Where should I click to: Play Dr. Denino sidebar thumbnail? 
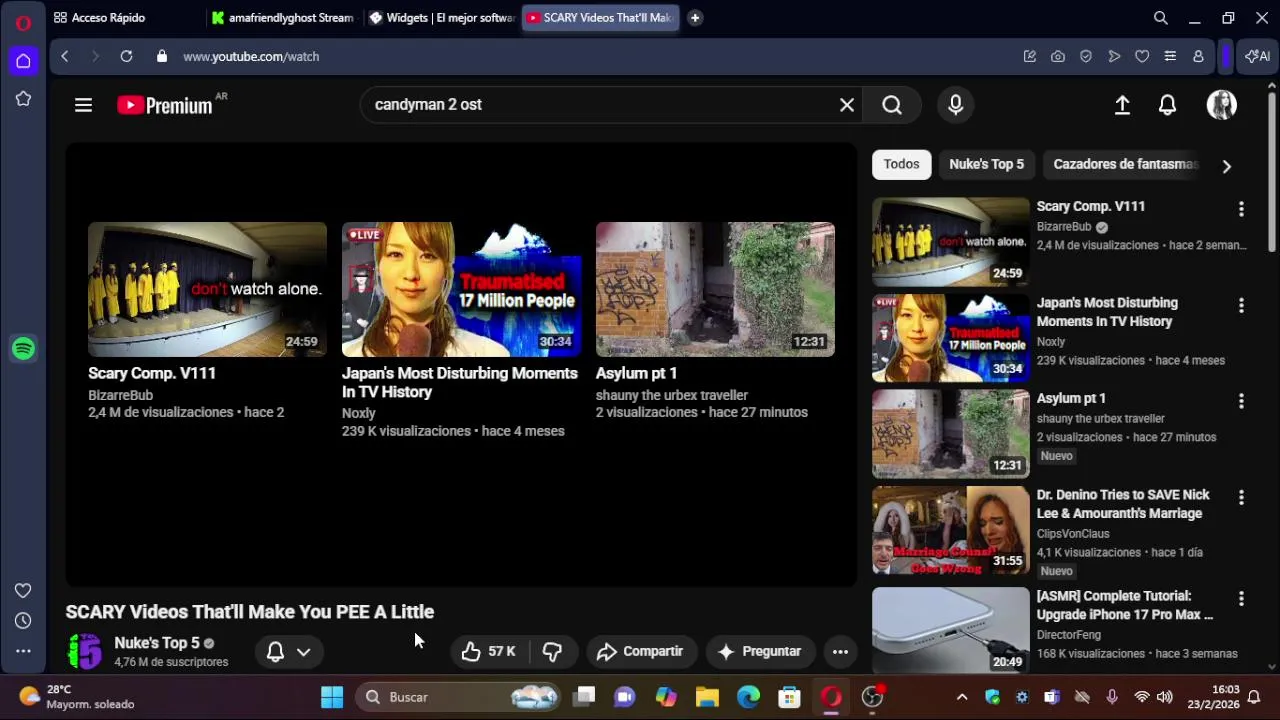(x=950, y=530)
